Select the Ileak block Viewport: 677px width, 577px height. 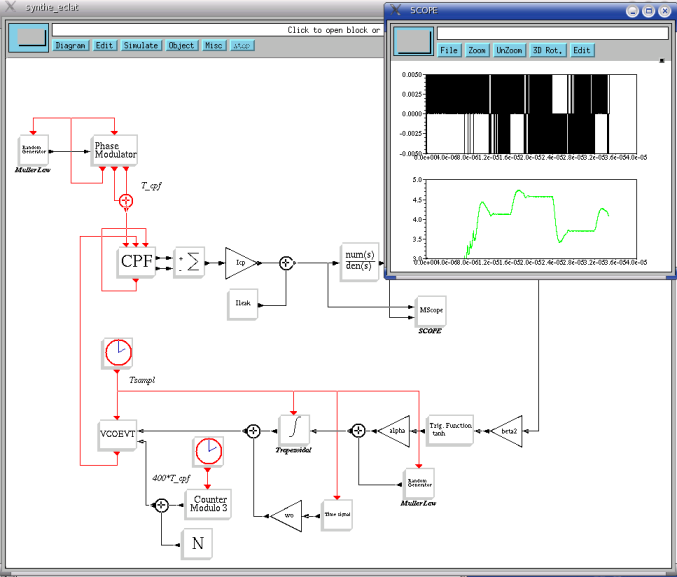(243, 304)
